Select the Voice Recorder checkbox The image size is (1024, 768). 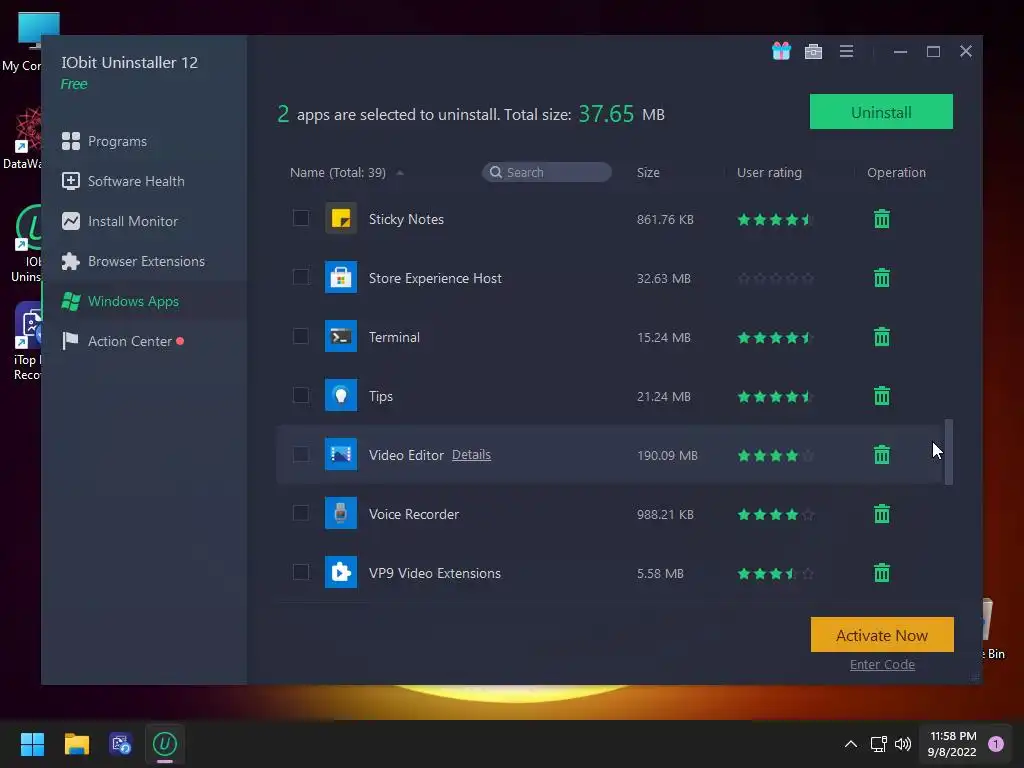[300, 513]
